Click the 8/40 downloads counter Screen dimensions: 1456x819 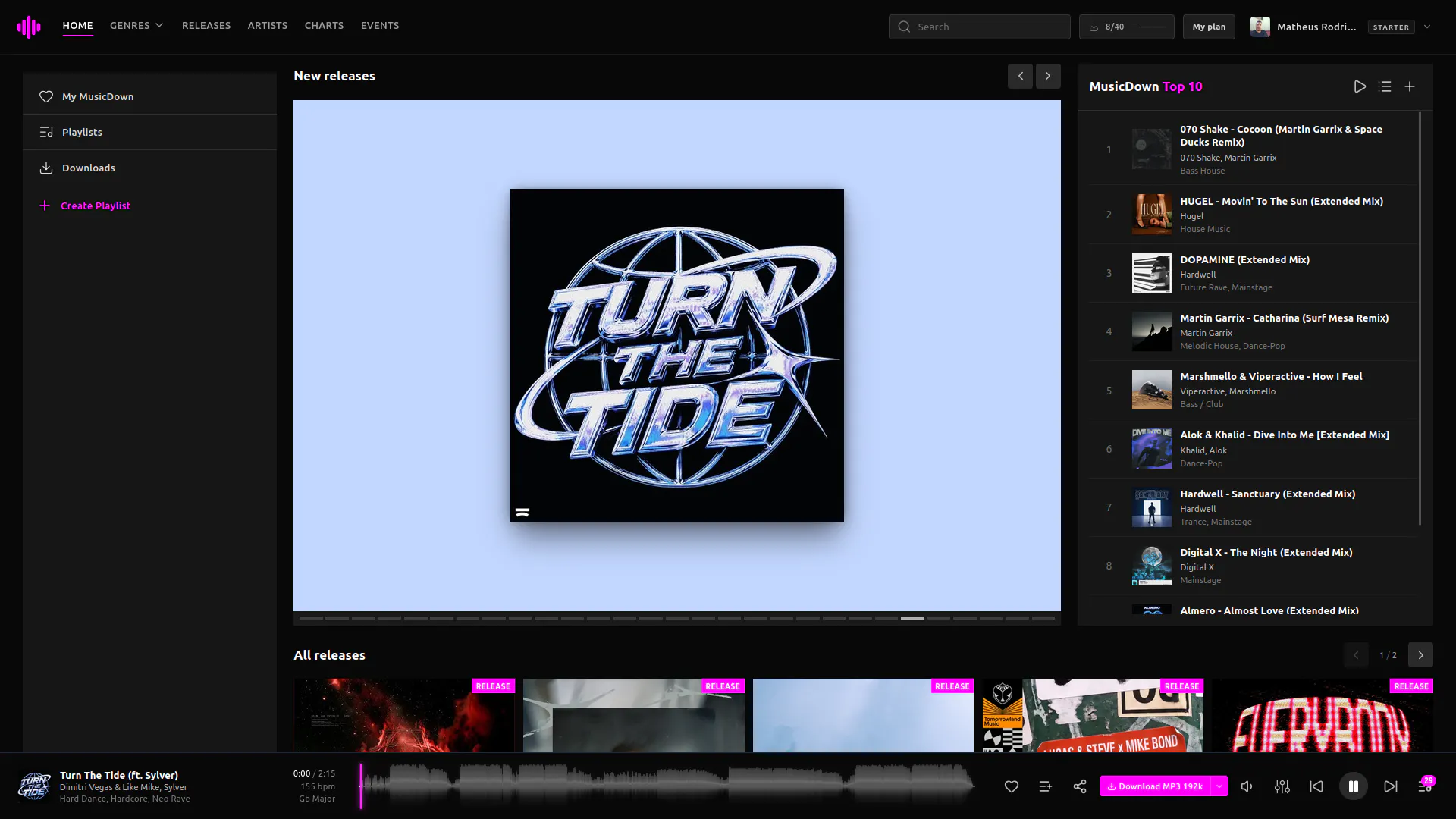(1126, 27)
